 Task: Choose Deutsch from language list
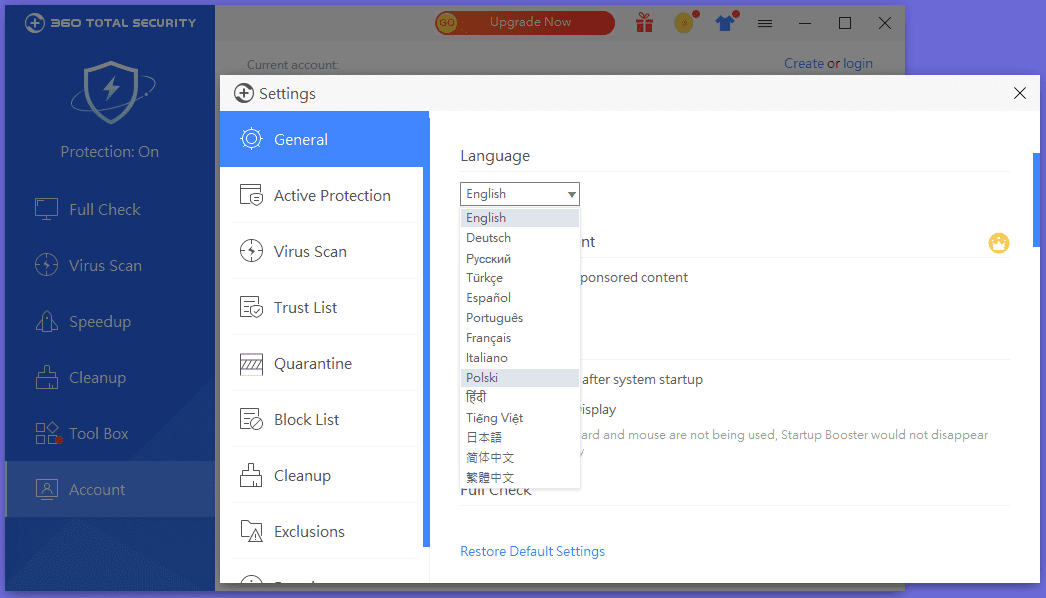[520, 238]
